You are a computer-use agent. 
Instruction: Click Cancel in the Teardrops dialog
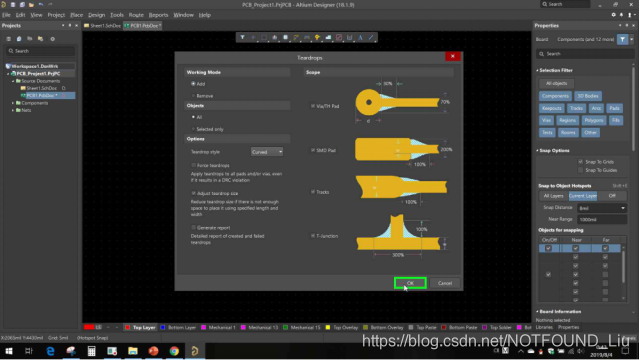(x=445, y=283)
